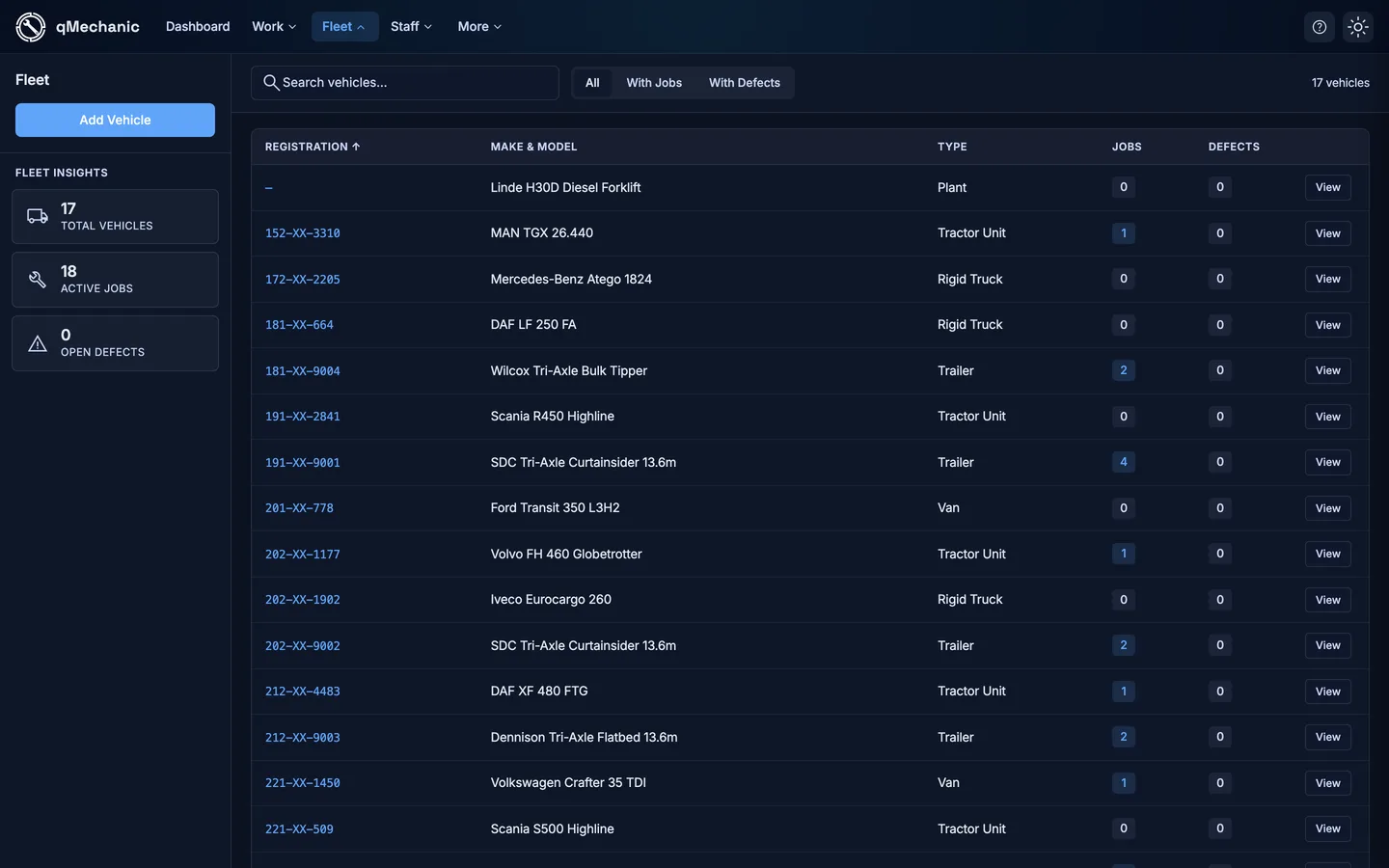The image size is (1389, 868).
Task: View the Volvo FH 460 Globetrotter
Action: 1327,554
